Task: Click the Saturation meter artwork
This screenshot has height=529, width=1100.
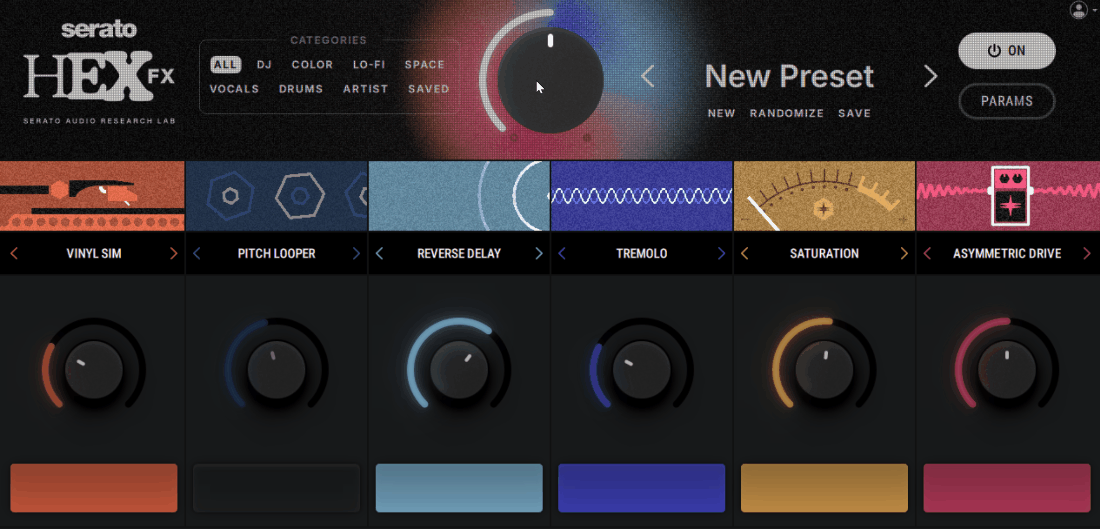Action: [824, 196]
